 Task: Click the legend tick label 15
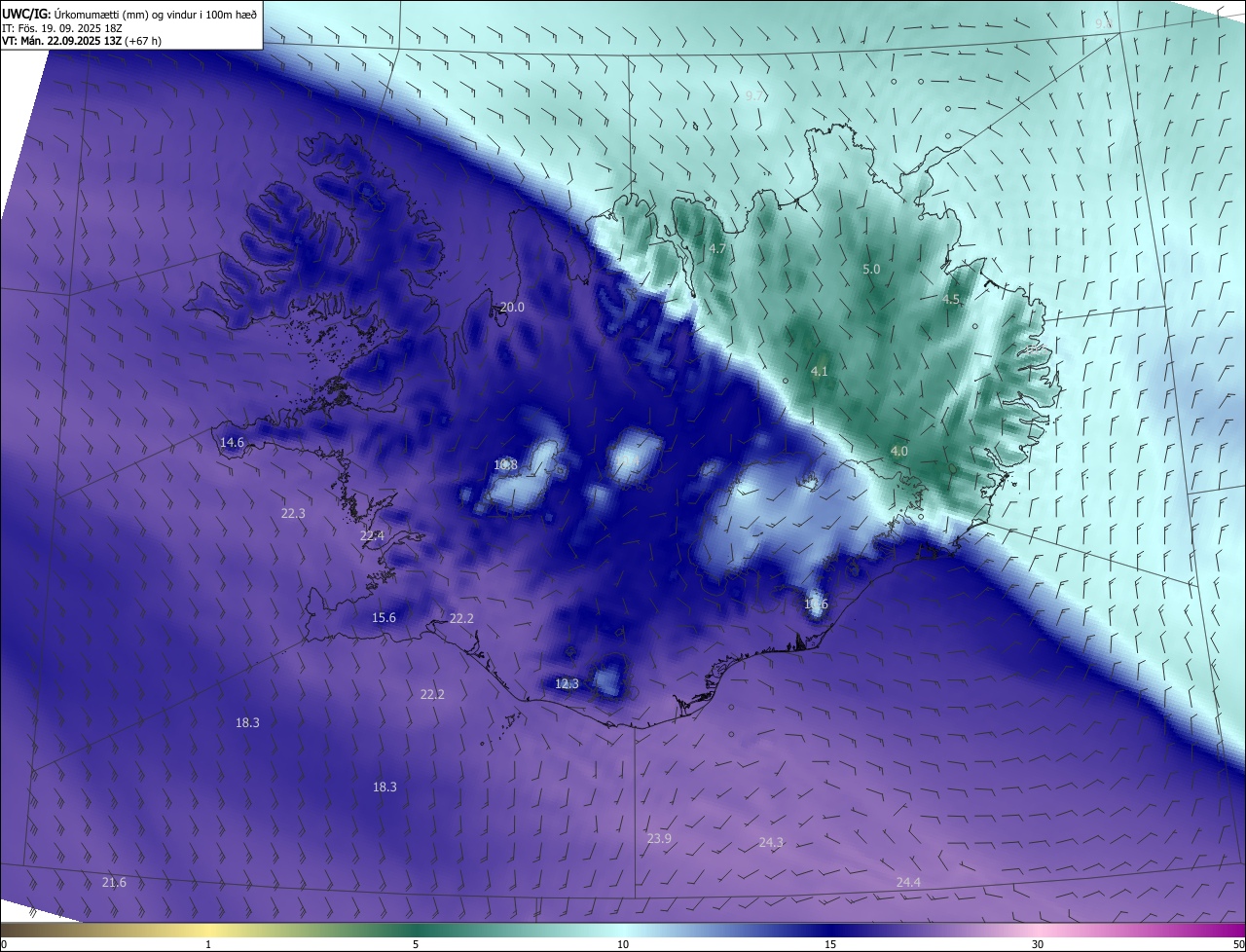pyautogui.click(x=830, y=944)
